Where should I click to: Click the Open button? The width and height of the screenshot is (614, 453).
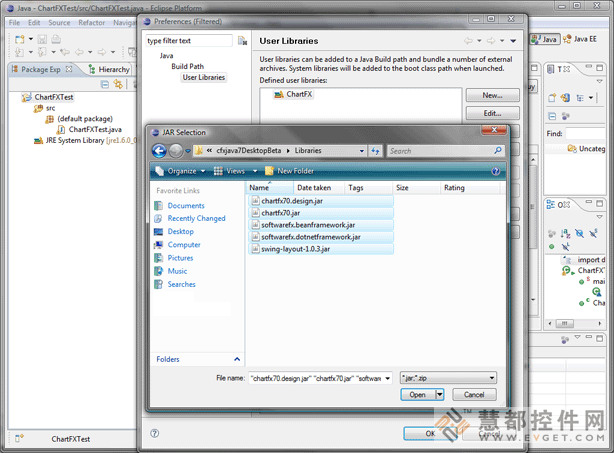pos(418,394)
